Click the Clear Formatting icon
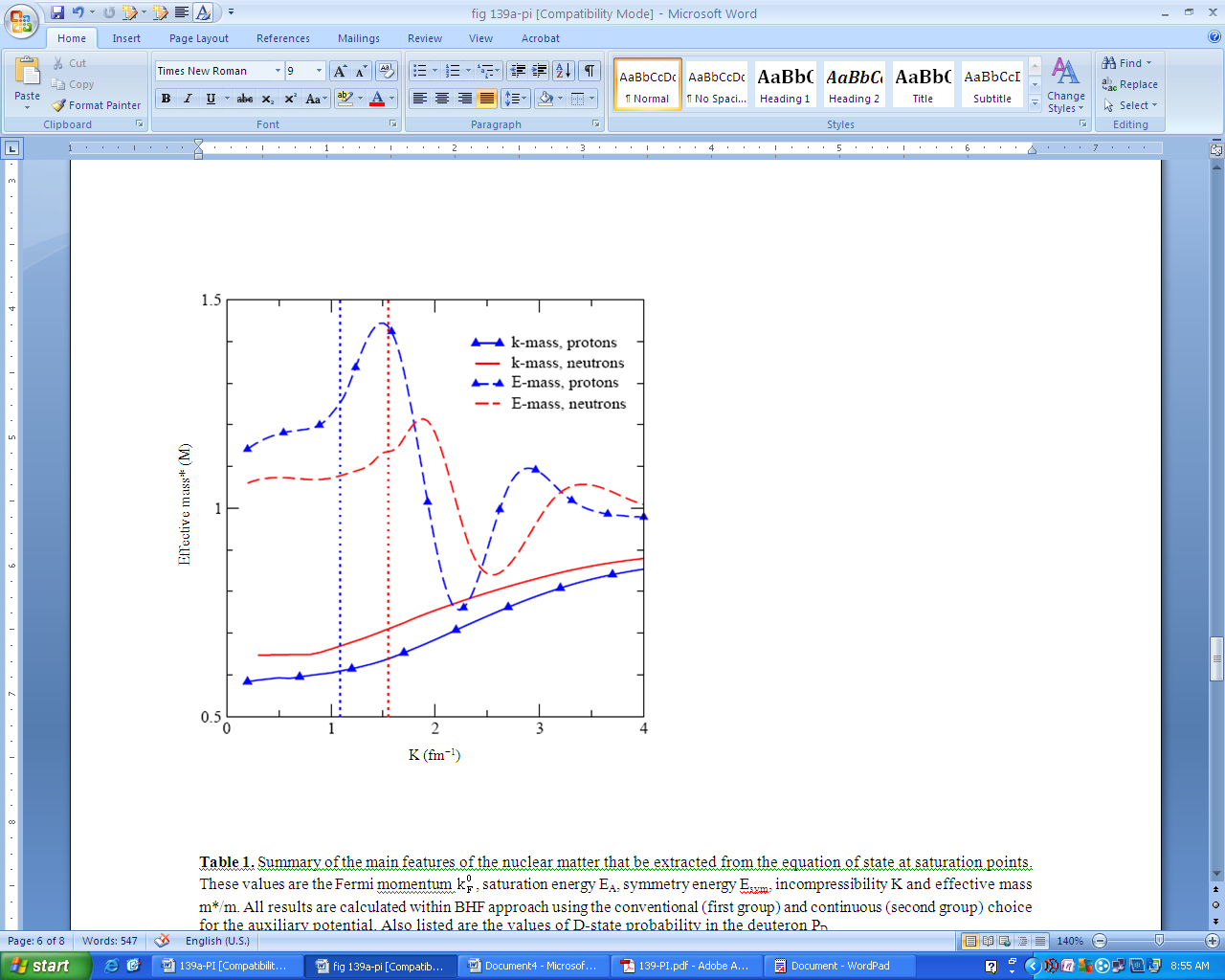Viewport: 1225px width, 980px height. [386, 71]
